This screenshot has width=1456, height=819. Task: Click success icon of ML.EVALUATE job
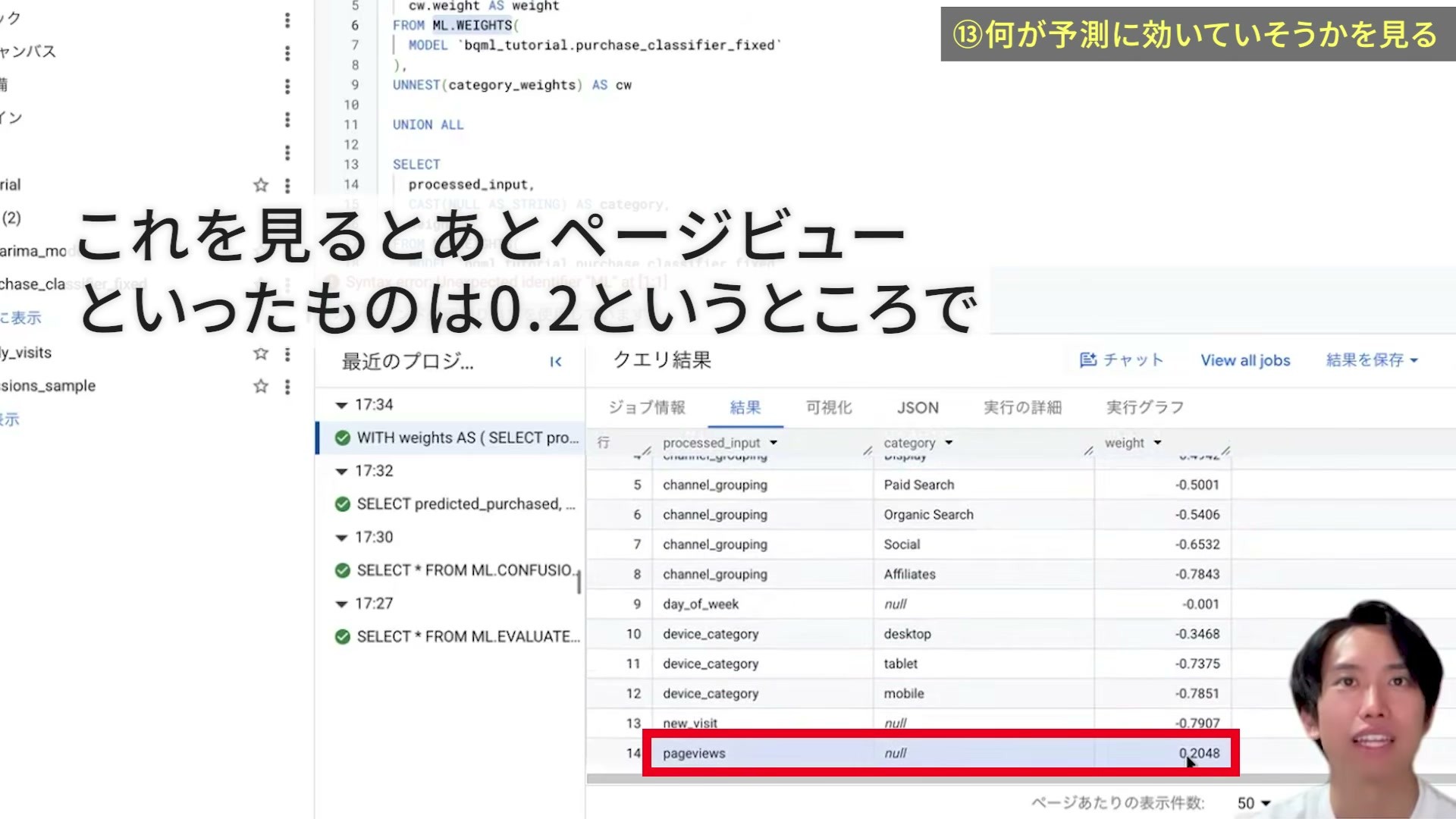(343, 637)
